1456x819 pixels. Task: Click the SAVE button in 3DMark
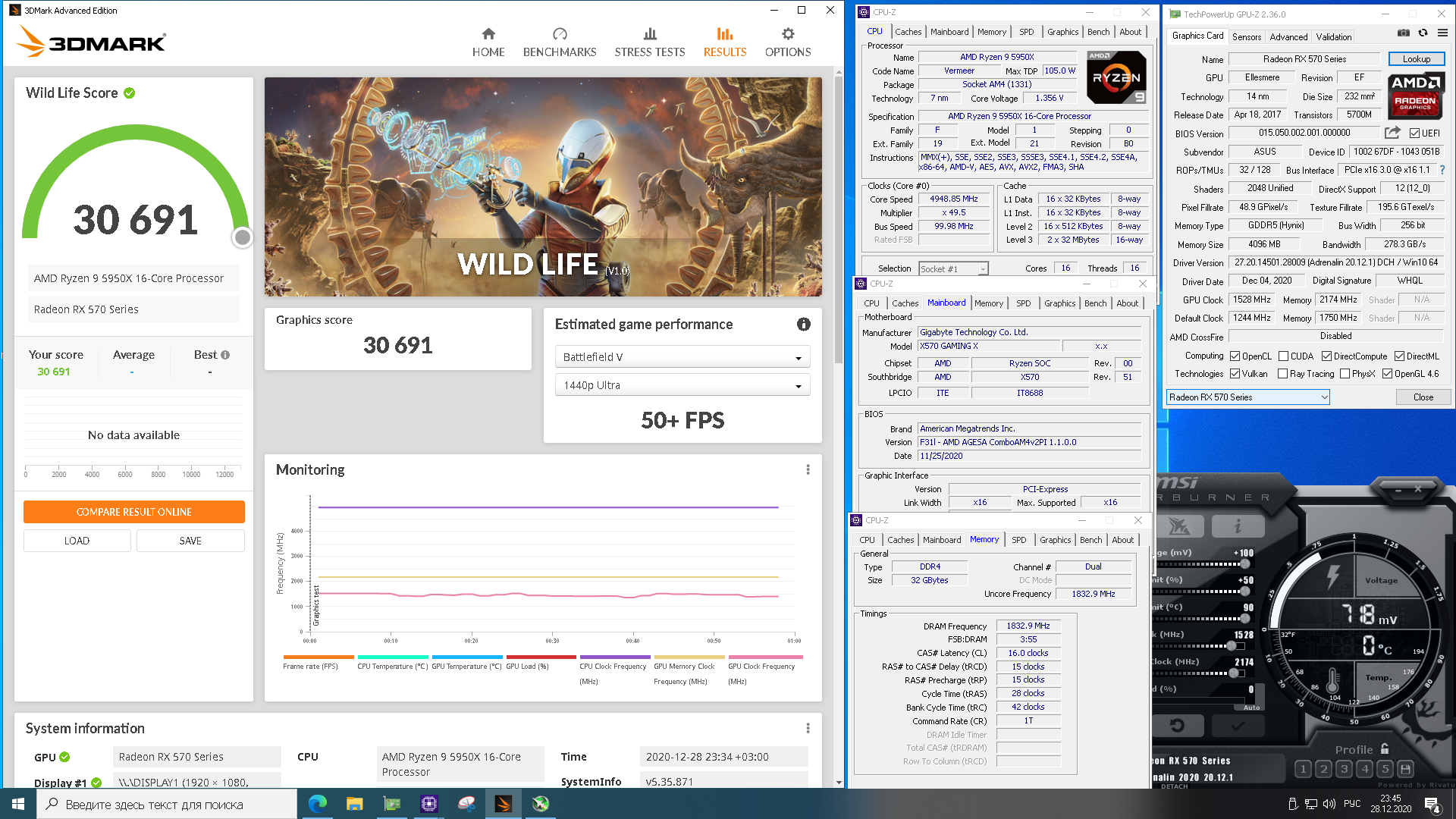(x=190, y=541)
